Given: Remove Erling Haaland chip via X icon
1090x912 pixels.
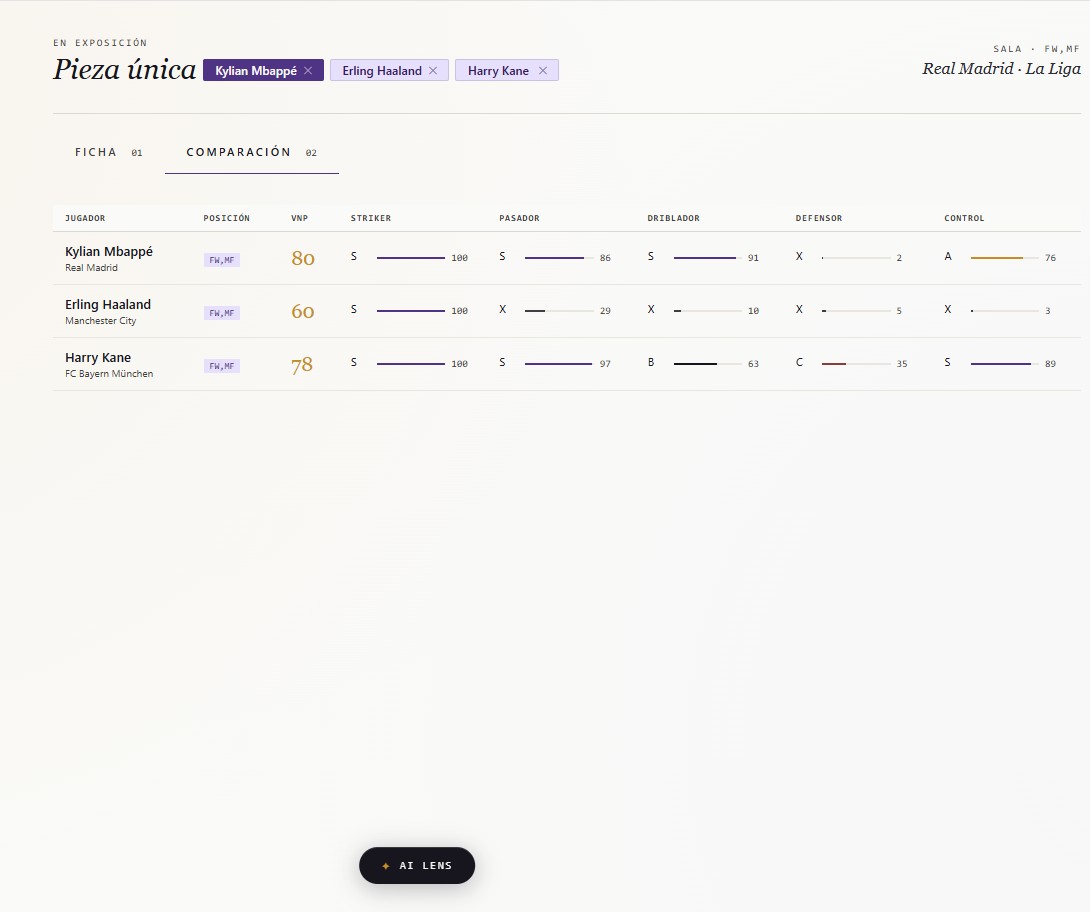Looking at the screenshot, I should [x=433, y=70].
